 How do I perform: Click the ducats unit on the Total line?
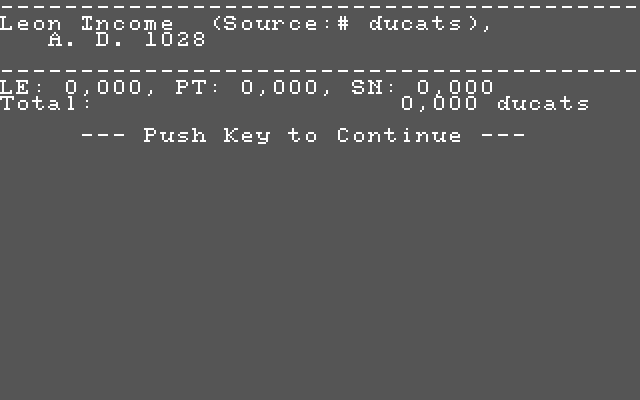pyautogui.click(x=543, y=103)
